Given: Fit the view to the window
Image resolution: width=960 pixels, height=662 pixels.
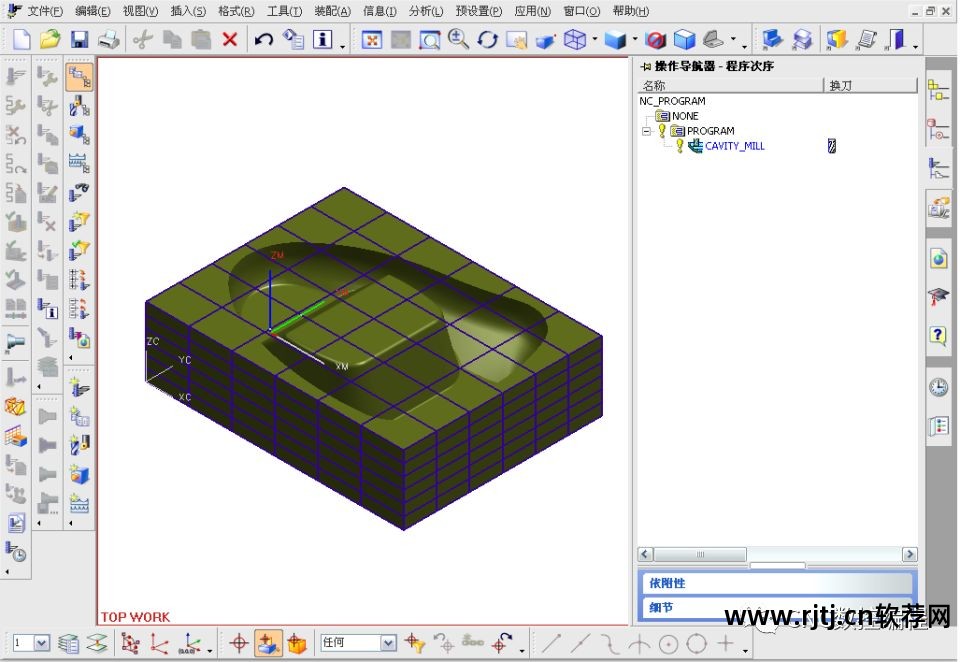Looking at the screenshot, I should [x=372, y=40].
